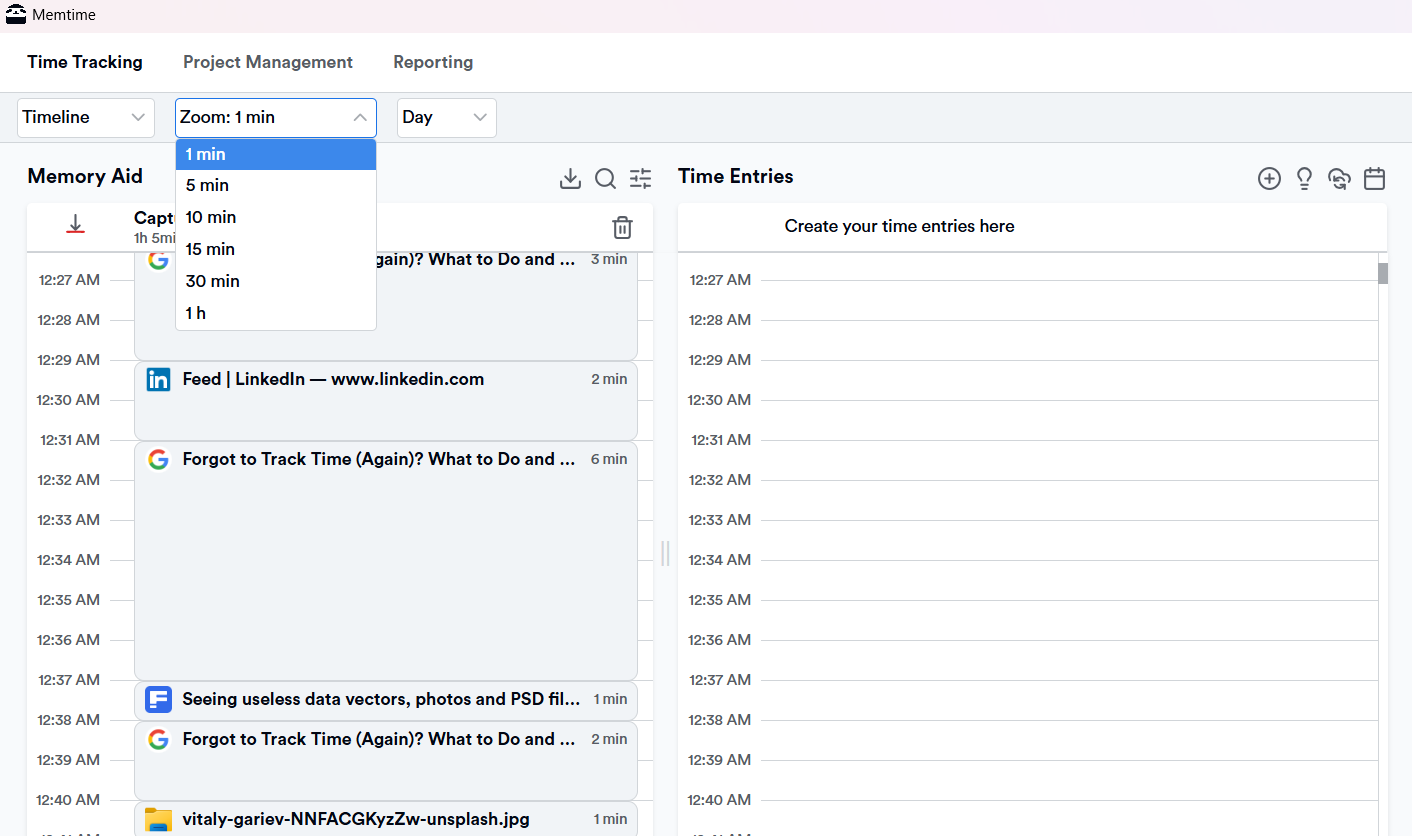Expand the Day period dropdown
Viewport: 1412px width, 836px height.
tap(446, 117)
